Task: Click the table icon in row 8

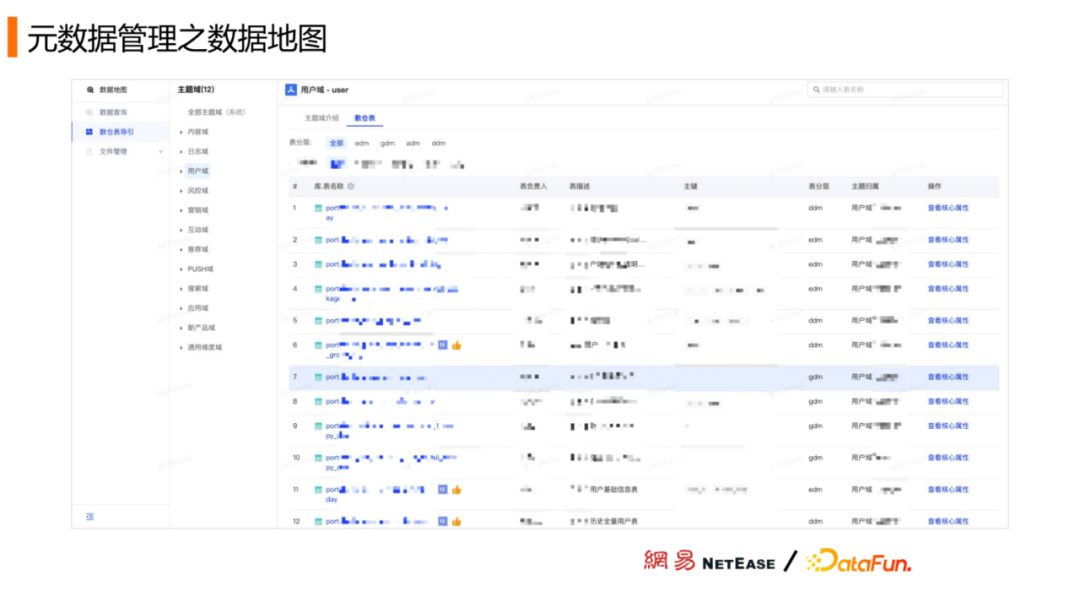Action: (x=318, y=401)
